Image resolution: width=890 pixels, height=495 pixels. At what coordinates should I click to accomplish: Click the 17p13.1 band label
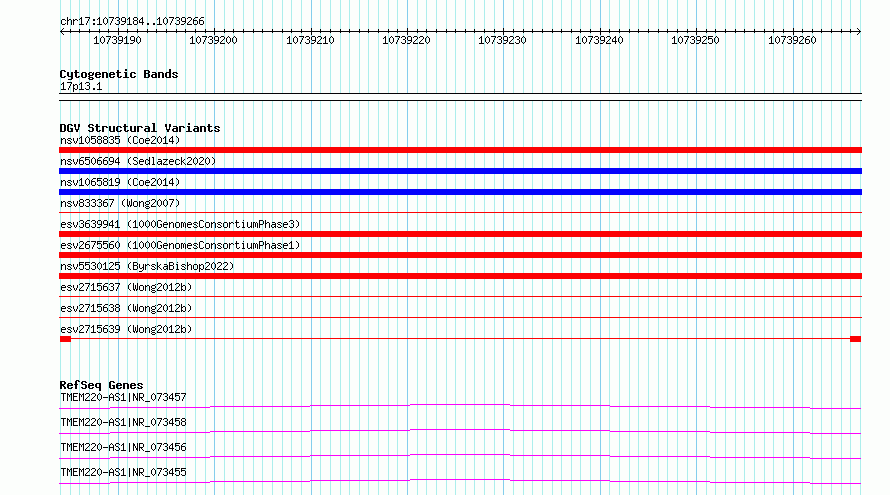point(81,86)
